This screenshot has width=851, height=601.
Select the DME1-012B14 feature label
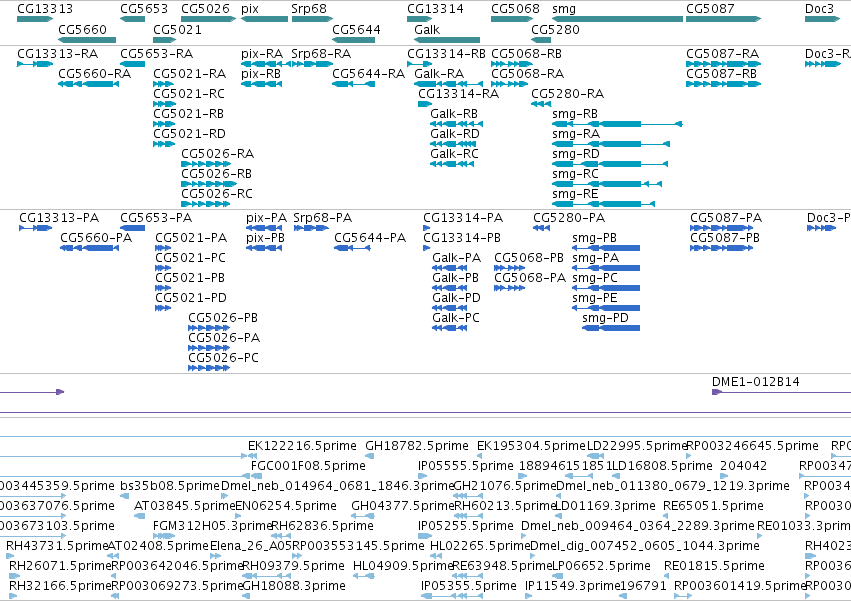tap(756, 382)
